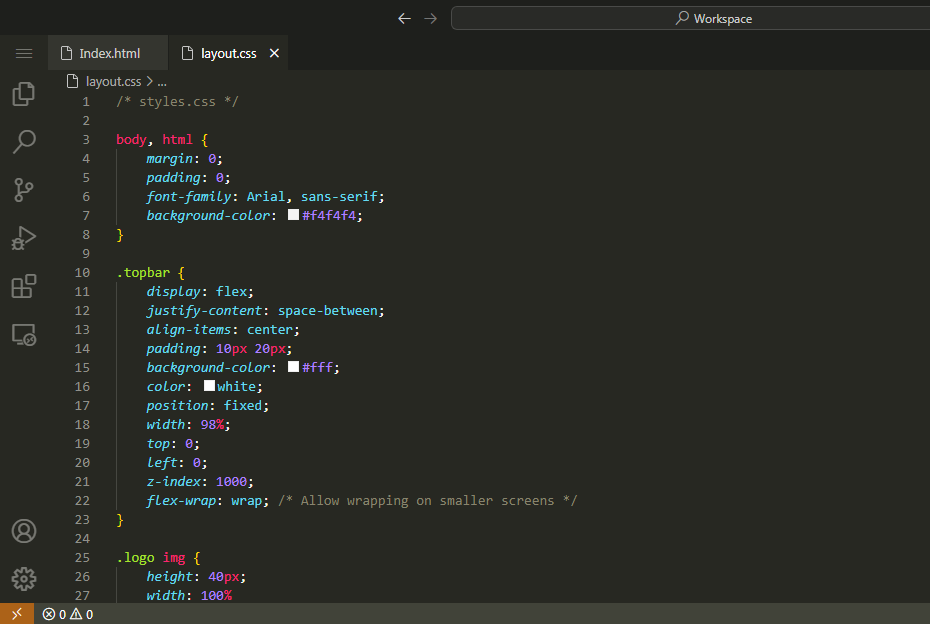Open the Manage settings gear
Screen dimensions: 930x624
coord(24,579)
